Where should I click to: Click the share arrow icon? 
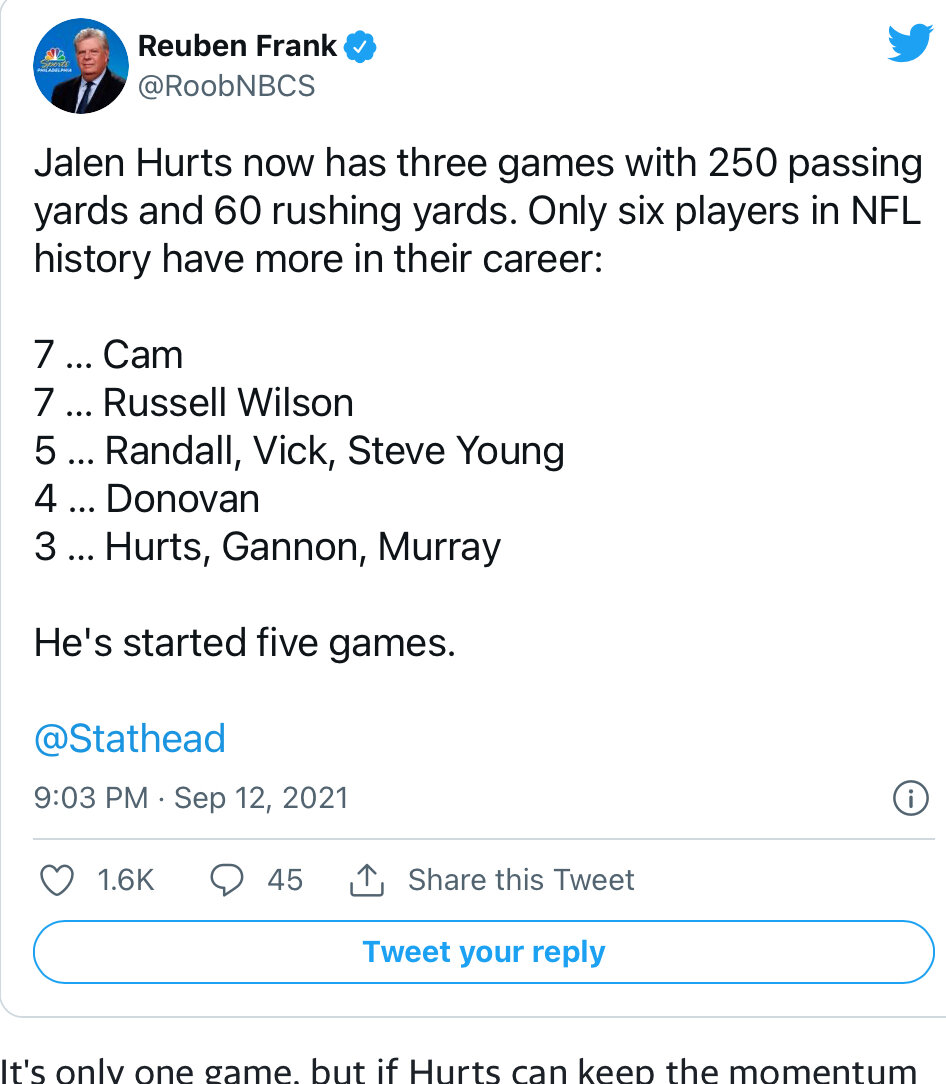click(365, 880)
